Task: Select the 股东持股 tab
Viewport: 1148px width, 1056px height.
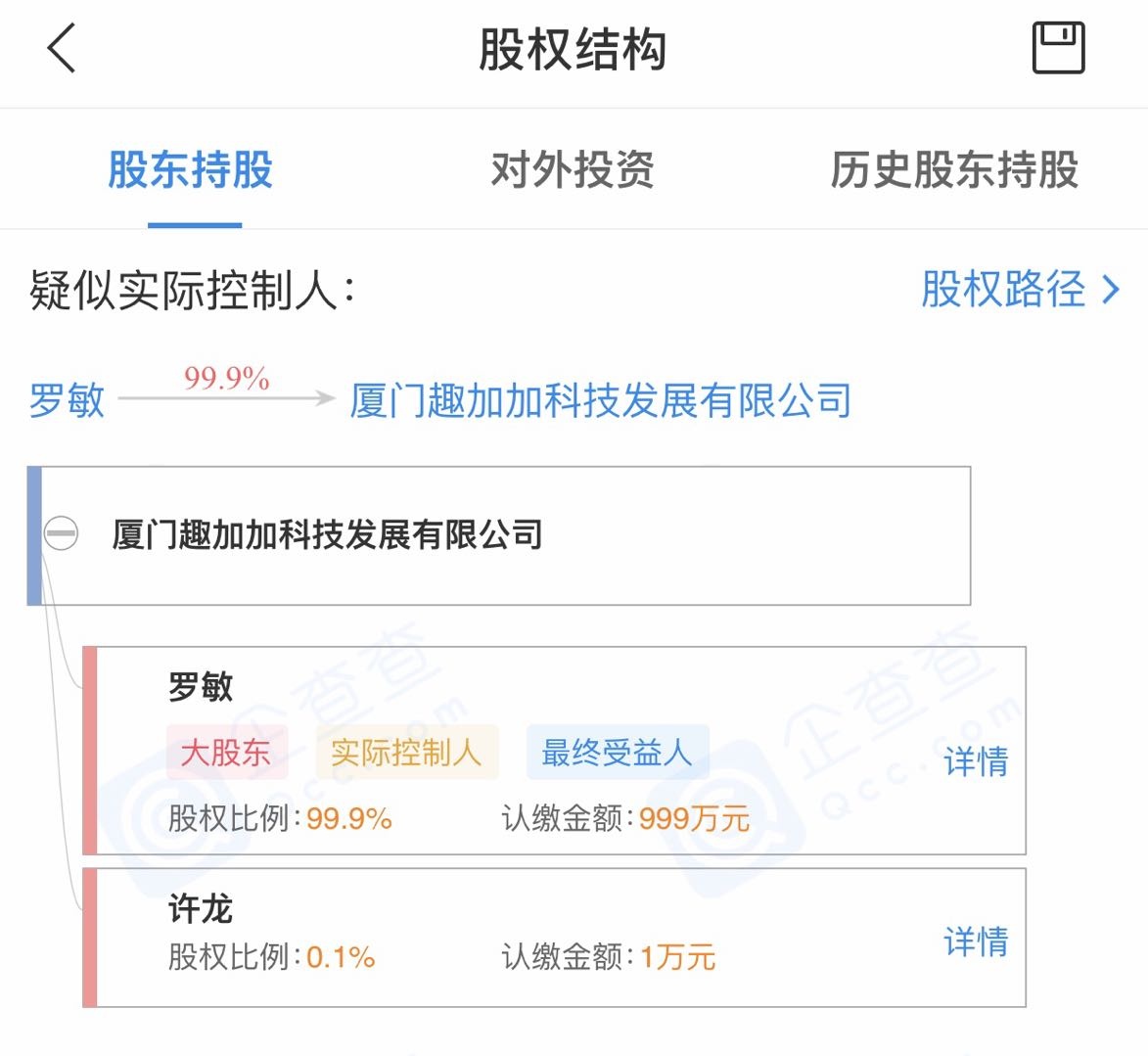Action: (191, 170)
